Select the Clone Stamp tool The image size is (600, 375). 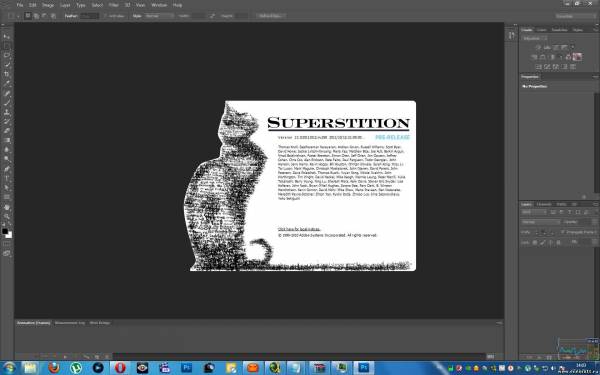coord(7,112)
